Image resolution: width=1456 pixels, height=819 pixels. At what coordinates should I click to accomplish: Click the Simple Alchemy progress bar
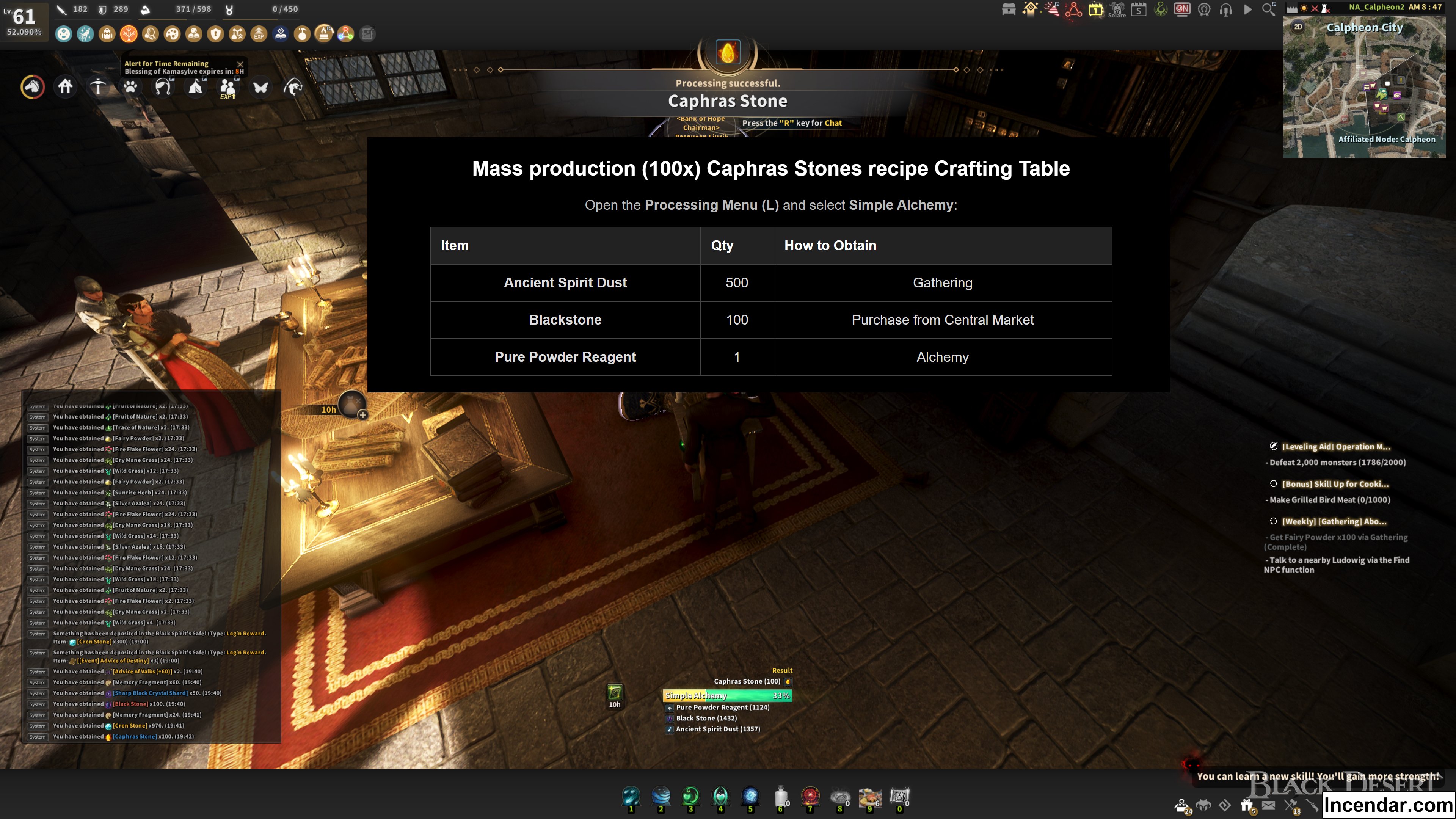coord(727,695)
